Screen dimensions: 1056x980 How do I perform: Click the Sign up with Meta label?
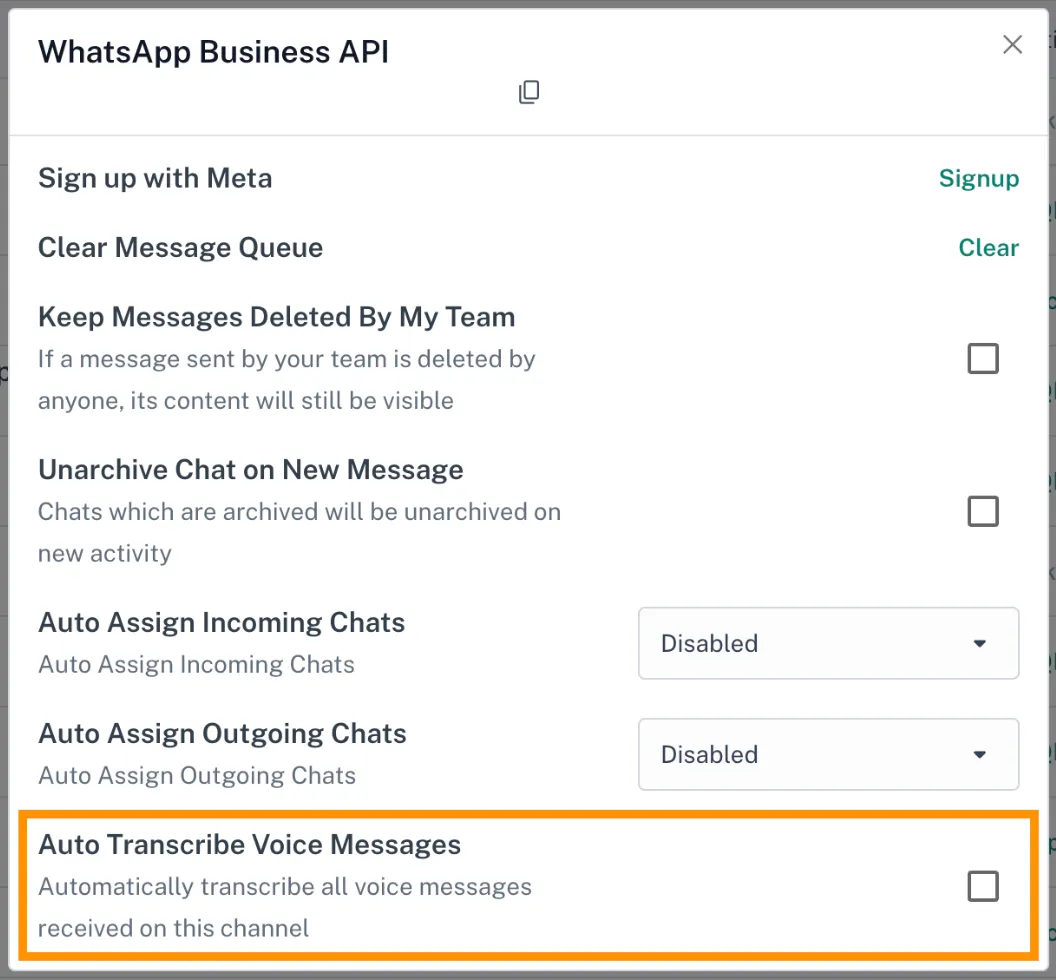155,179
